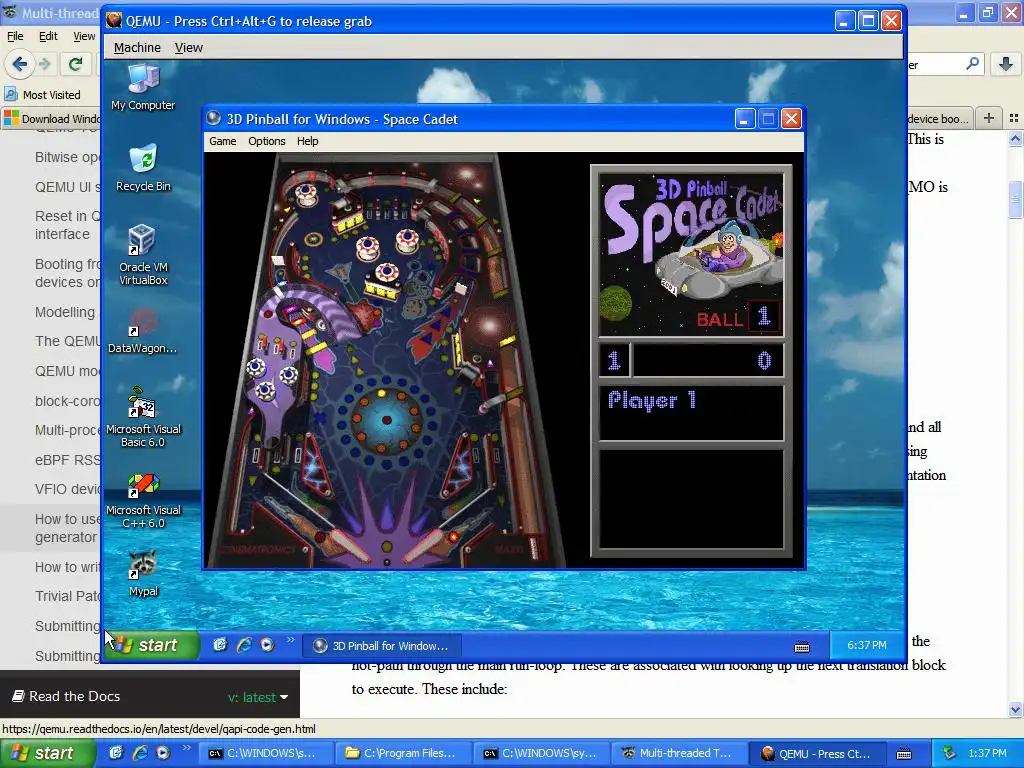Screen dimensions: 1024x768
Task: Open 'VFIO devic' docs sidebar link
Action: point(68,489)
